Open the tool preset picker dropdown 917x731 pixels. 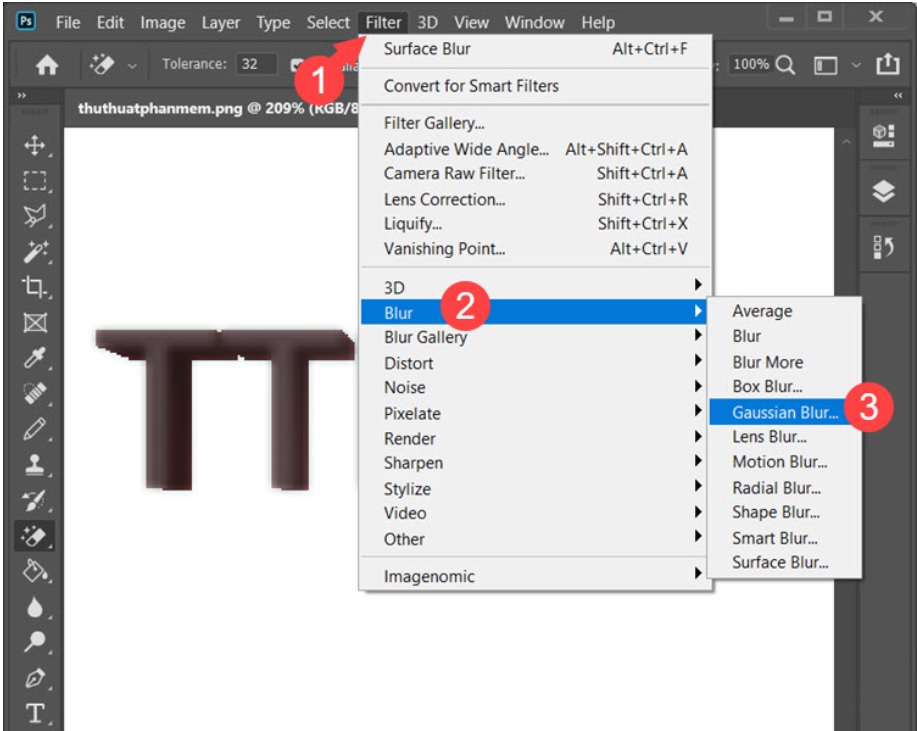[132, 65]
